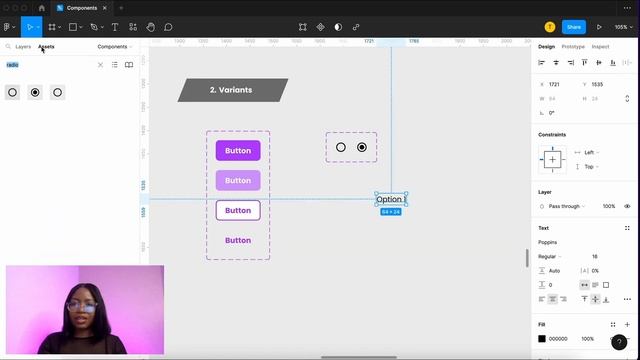Viewport: 640px width, 360px height.
Task: Expand Pen tool options arrow
Action: [x=102, y=27]
